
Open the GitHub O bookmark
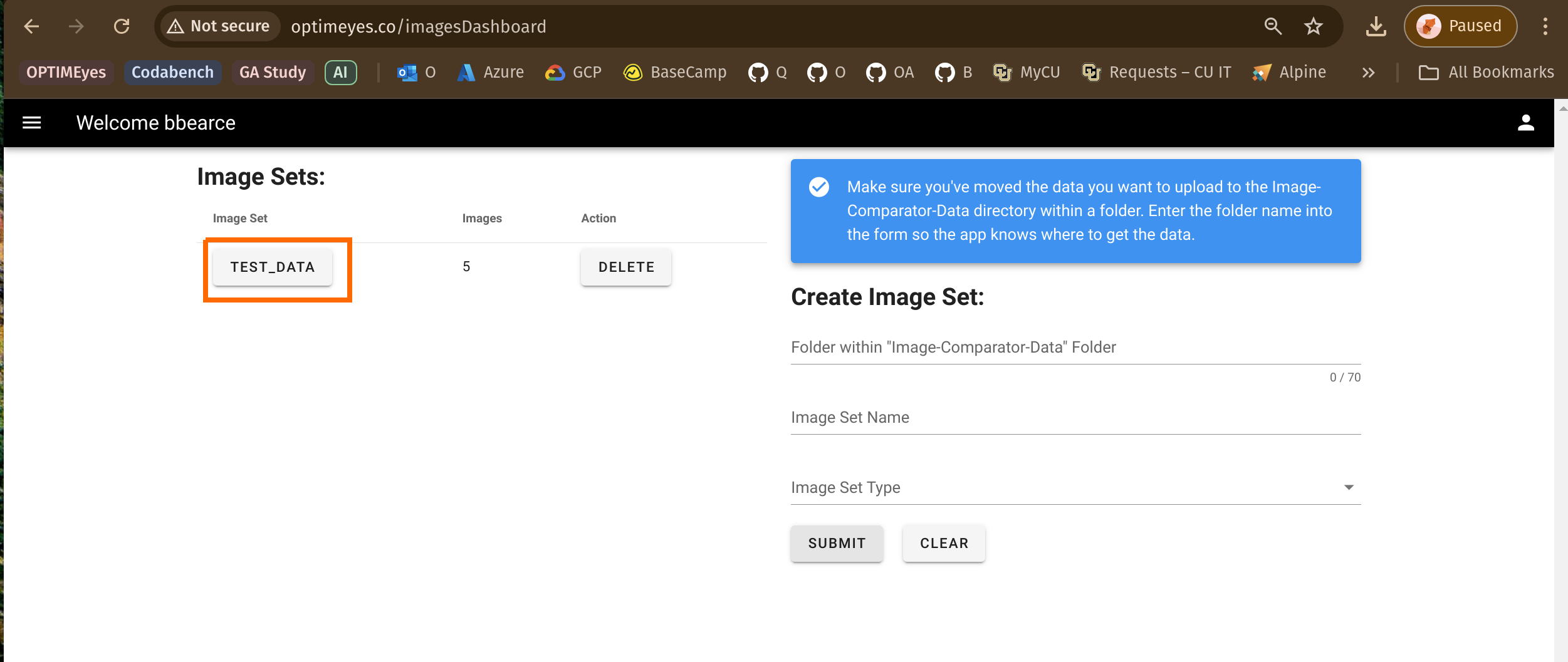pyautogui.click(x=827, y=73)
